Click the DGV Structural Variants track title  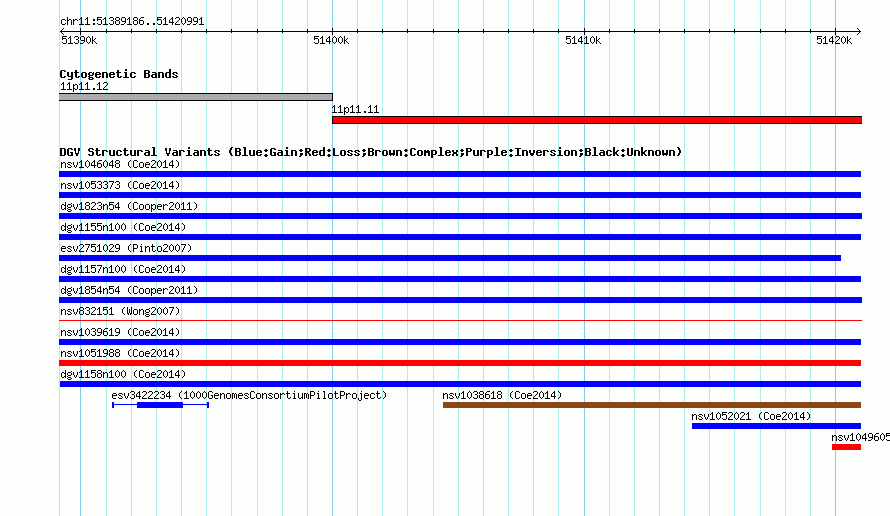[x=371, y=152]
